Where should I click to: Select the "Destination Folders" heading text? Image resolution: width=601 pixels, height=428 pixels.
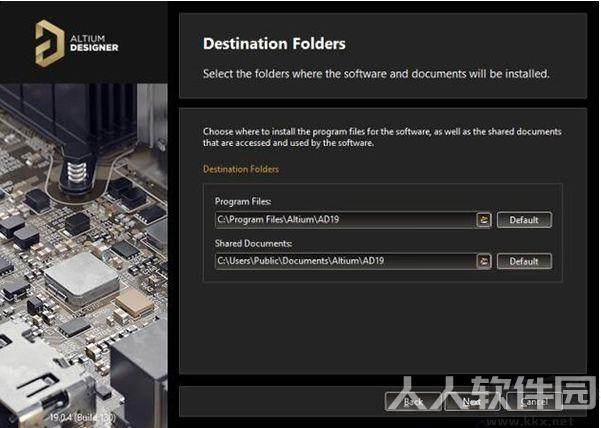coord(274,44)
